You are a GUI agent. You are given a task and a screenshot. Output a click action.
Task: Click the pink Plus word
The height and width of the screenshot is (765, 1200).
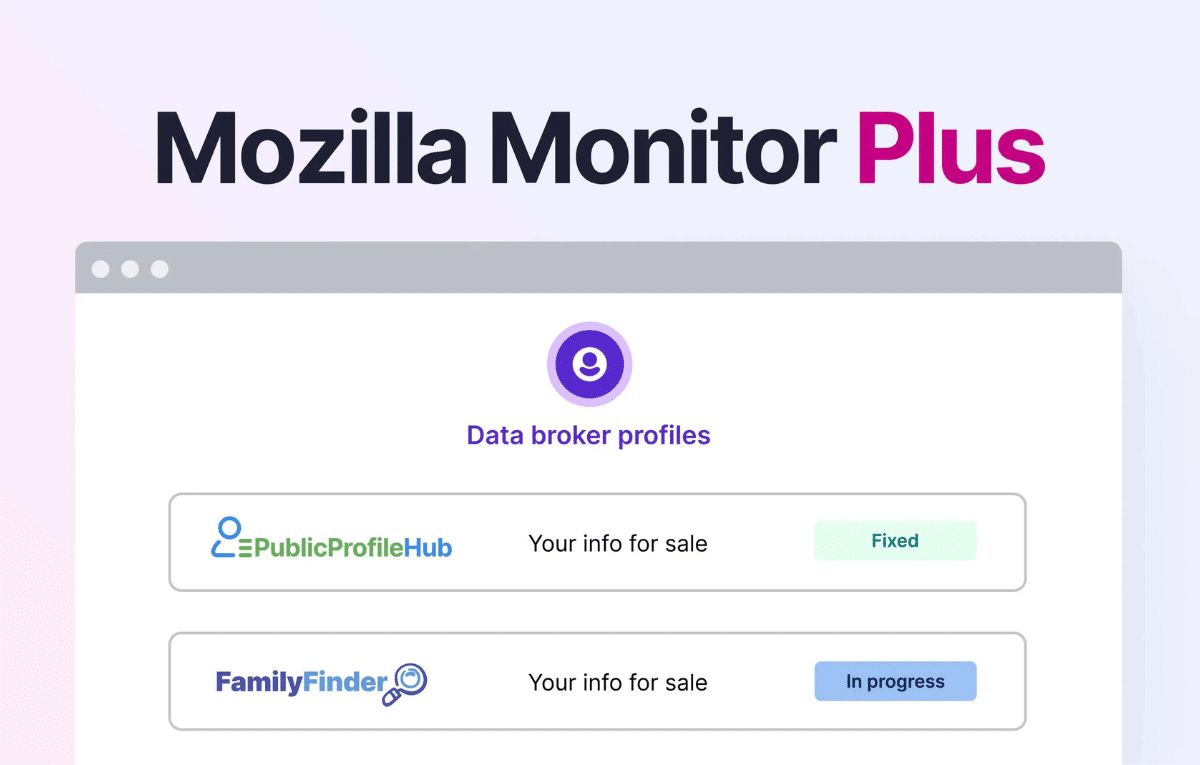950,148
